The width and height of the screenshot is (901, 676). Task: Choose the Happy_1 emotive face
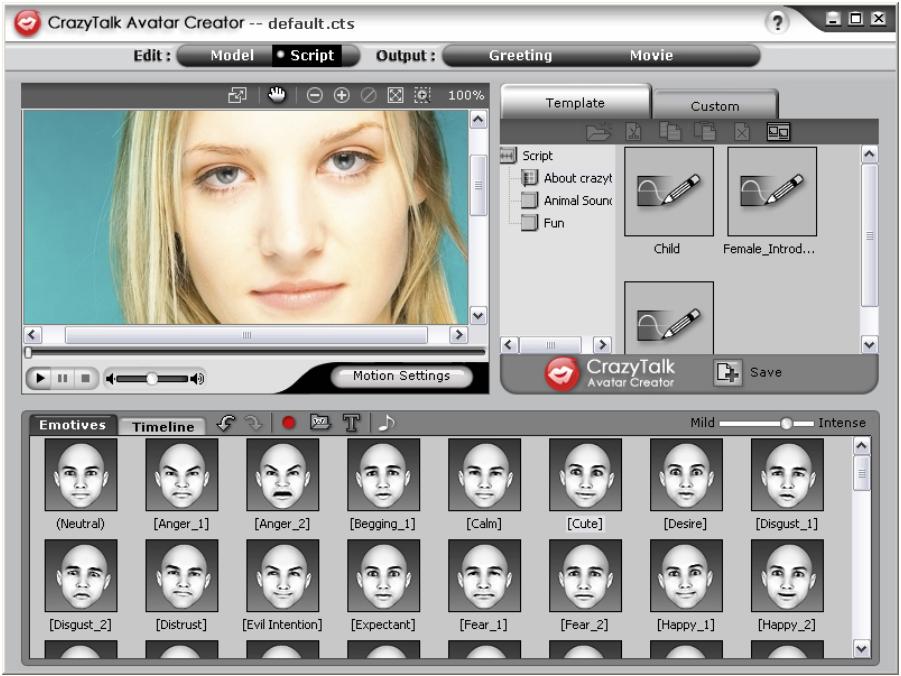click(686, 575)
